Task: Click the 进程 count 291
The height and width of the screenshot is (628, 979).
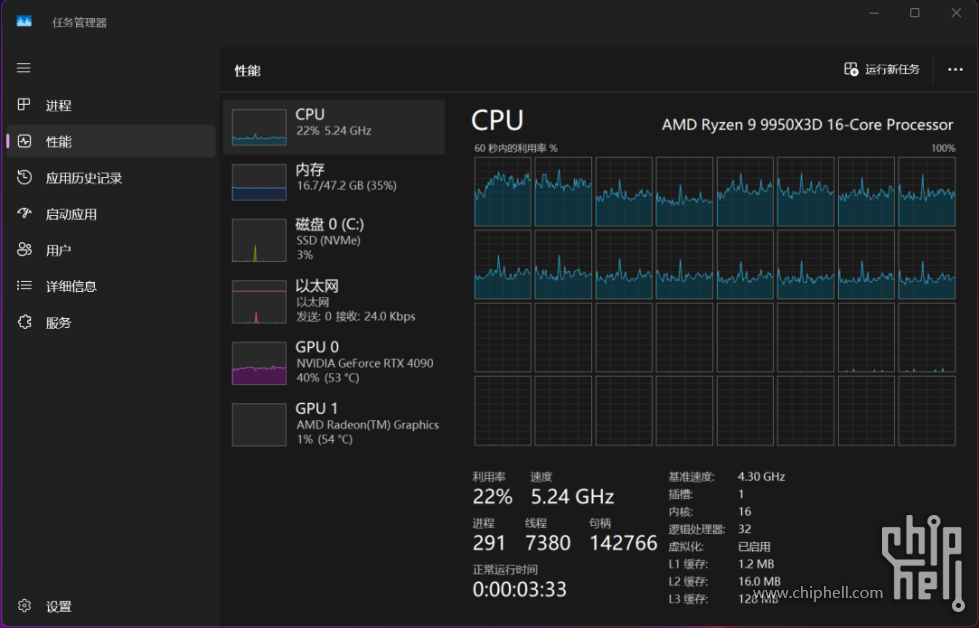Action: point(489,543)
